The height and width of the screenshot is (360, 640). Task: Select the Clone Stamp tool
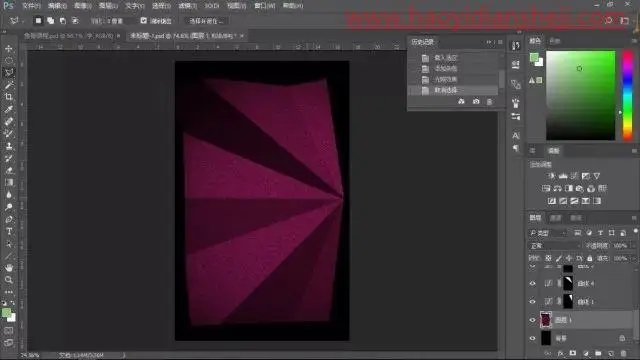coord(9,146)
